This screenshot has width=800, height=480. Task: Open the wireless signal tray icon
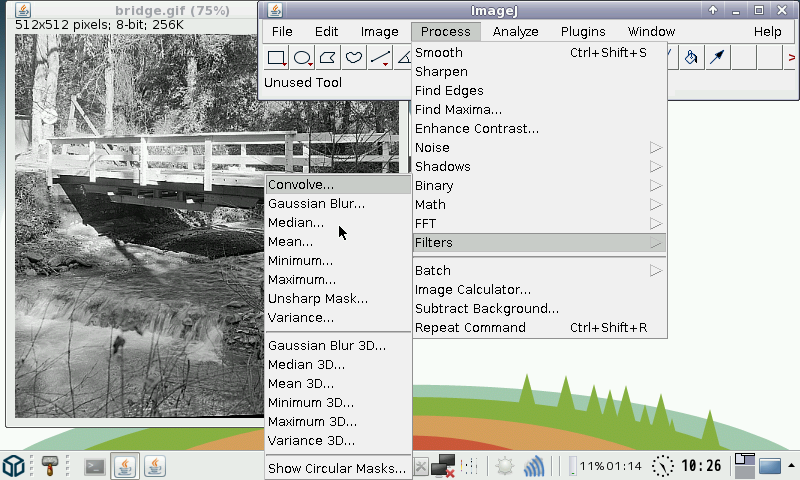pos(534,466)
